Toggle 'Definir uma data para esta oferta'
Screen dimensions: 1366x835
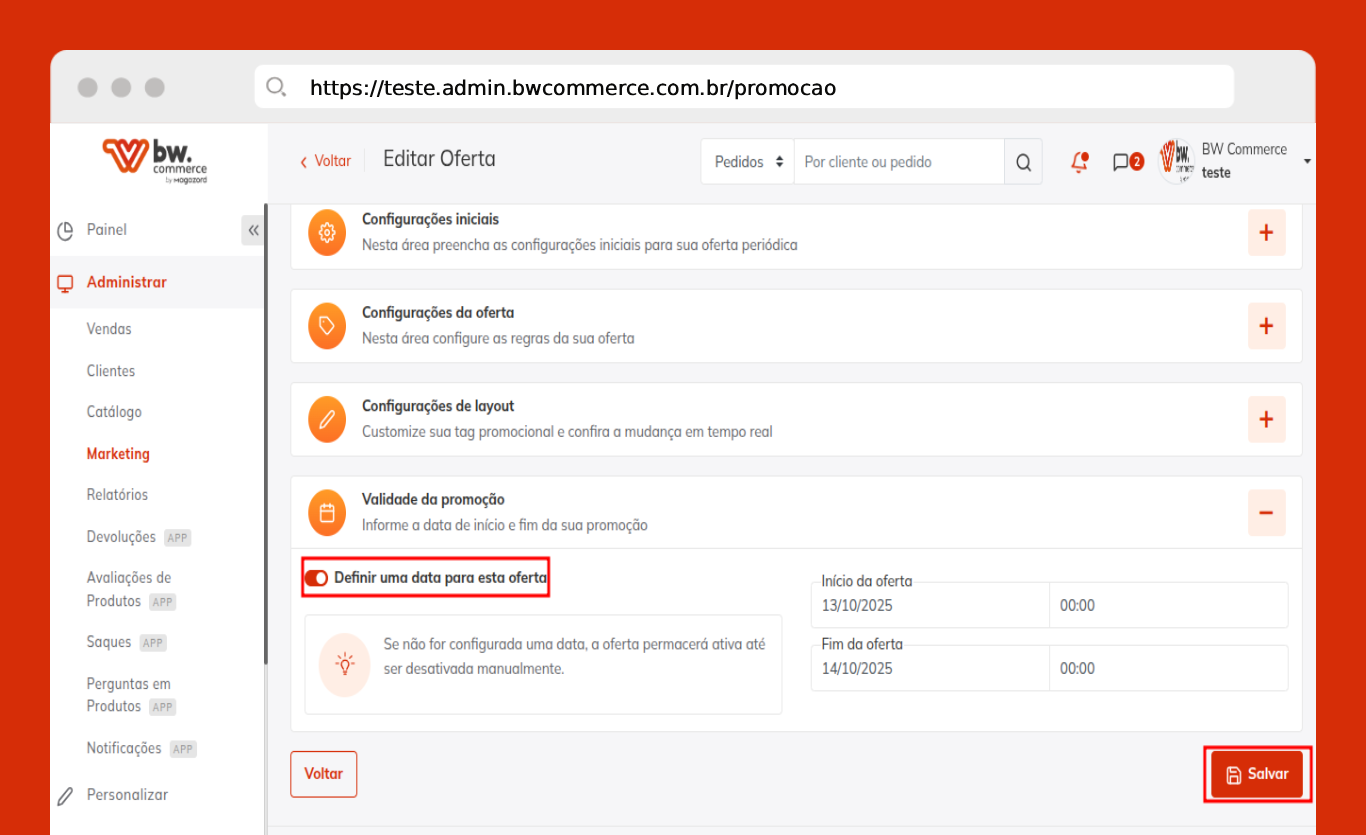[x=317, y=578]
